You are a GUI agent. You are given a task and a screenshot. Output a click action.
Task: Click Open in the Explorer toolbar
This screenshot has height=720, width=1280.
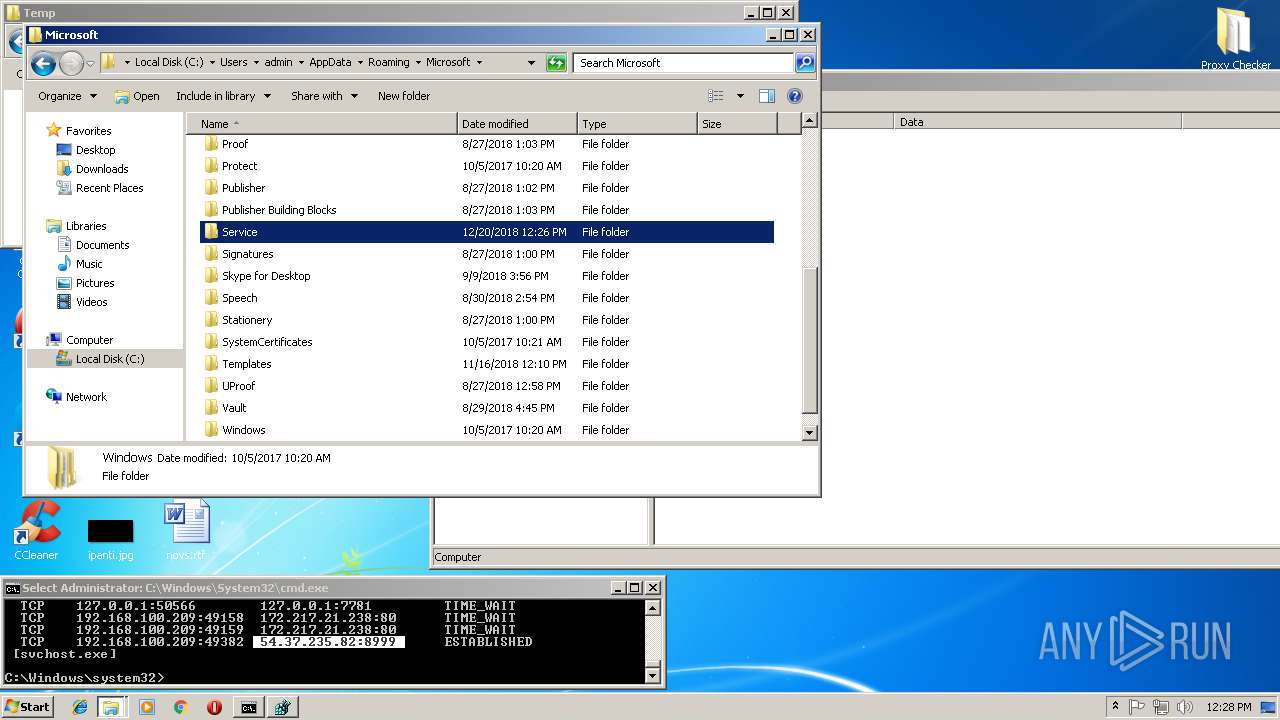136,96
